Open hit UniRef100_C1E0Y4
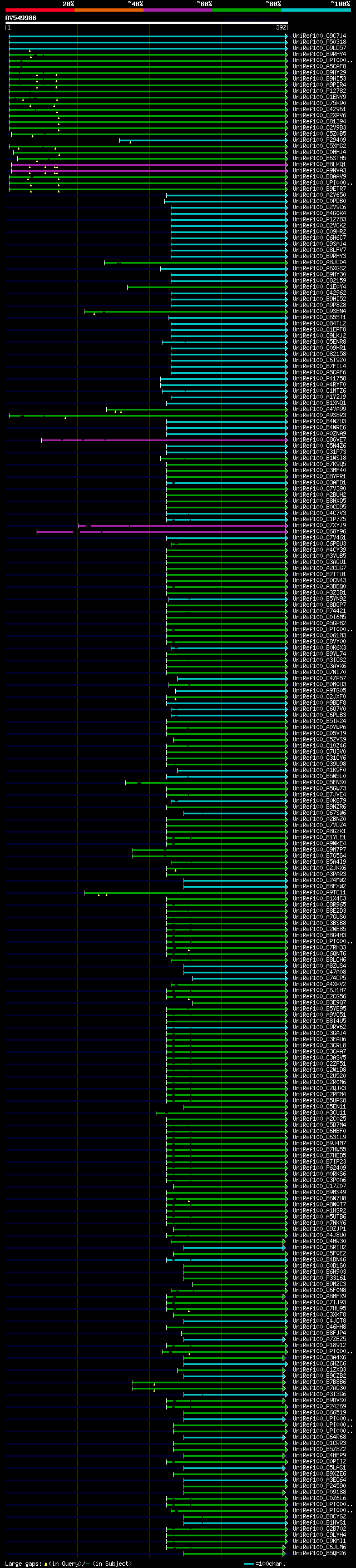The image size is (356, 1568). tap(319, 286)
